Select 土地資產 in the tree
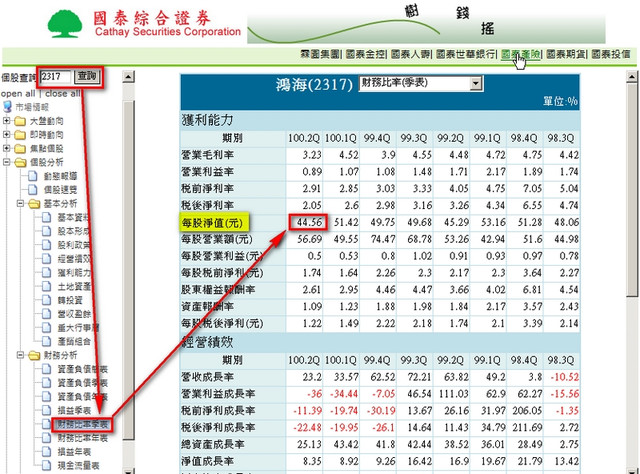This screenshot has height=474, width=640. pos(74,287)
